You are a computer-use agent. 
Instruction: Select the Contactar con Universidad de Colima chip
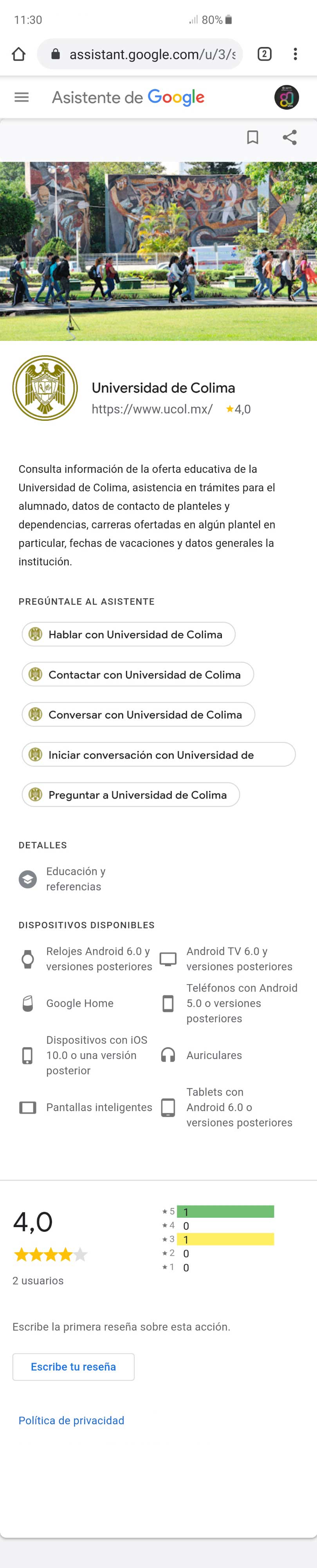coord(137,674)
